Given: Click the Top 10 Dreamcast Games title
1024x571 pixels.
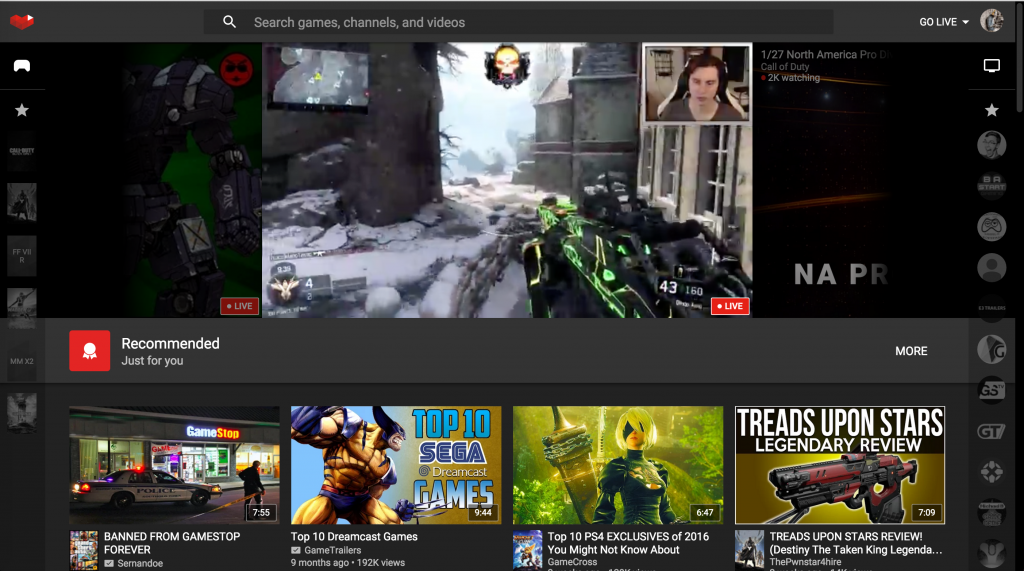Looking at the screenshot, I should (354, 536).
